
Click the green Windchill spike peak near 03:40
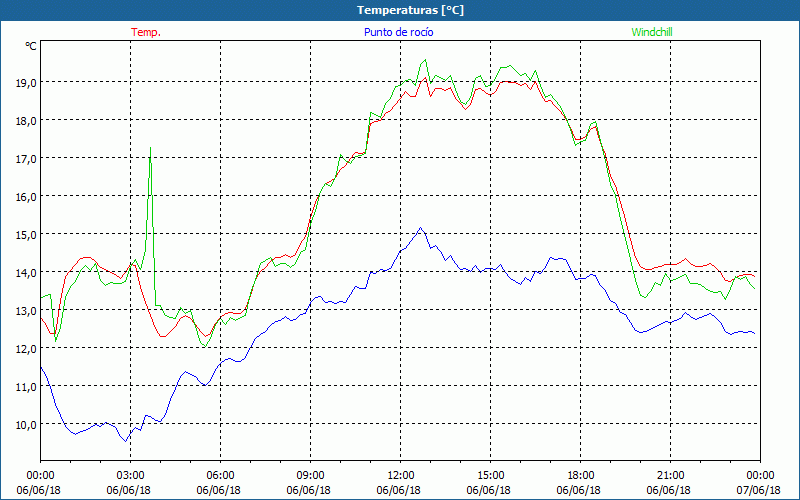point(150,147)
